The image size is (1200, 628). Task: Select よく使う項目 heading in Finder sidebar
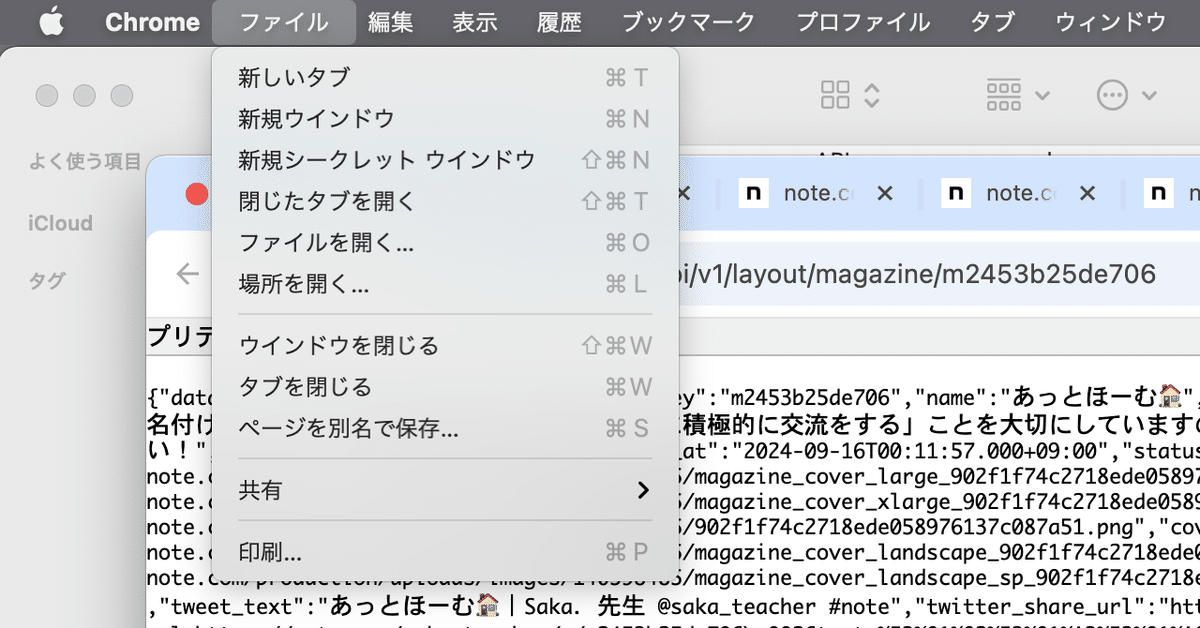85,161
